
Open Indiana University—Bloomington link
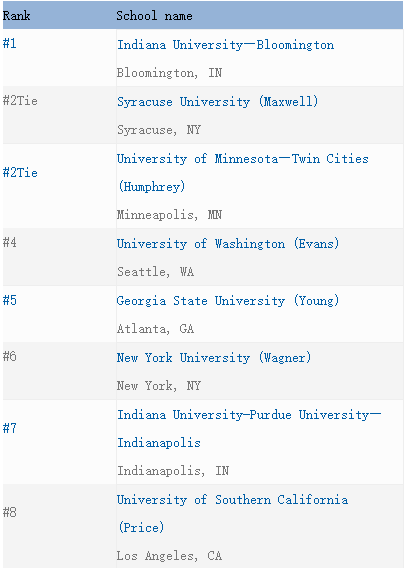pos(225,45)
